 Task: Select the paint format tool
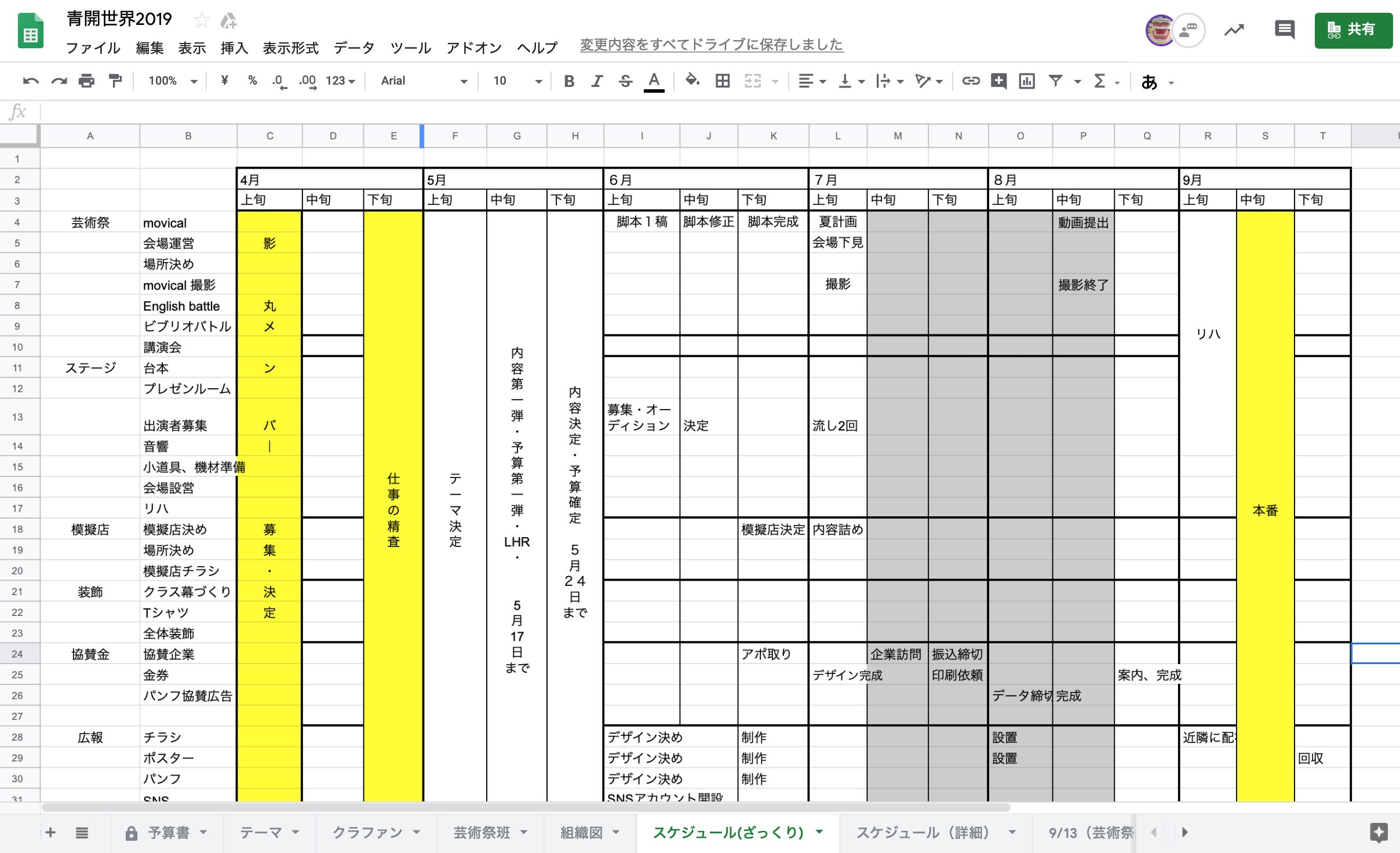tap(115, 81)
